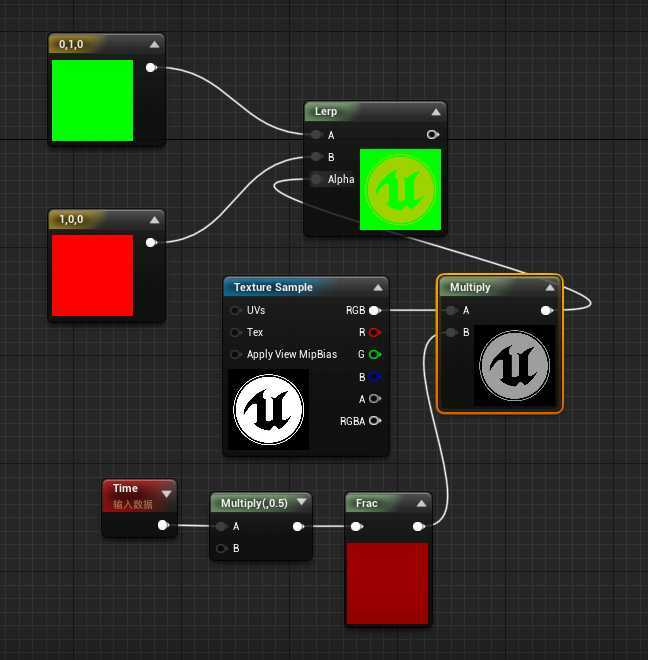Viewport: 648px width, 660px height.
Task: Click the selected Multiply node B input pin
Action: pos(451,332)
